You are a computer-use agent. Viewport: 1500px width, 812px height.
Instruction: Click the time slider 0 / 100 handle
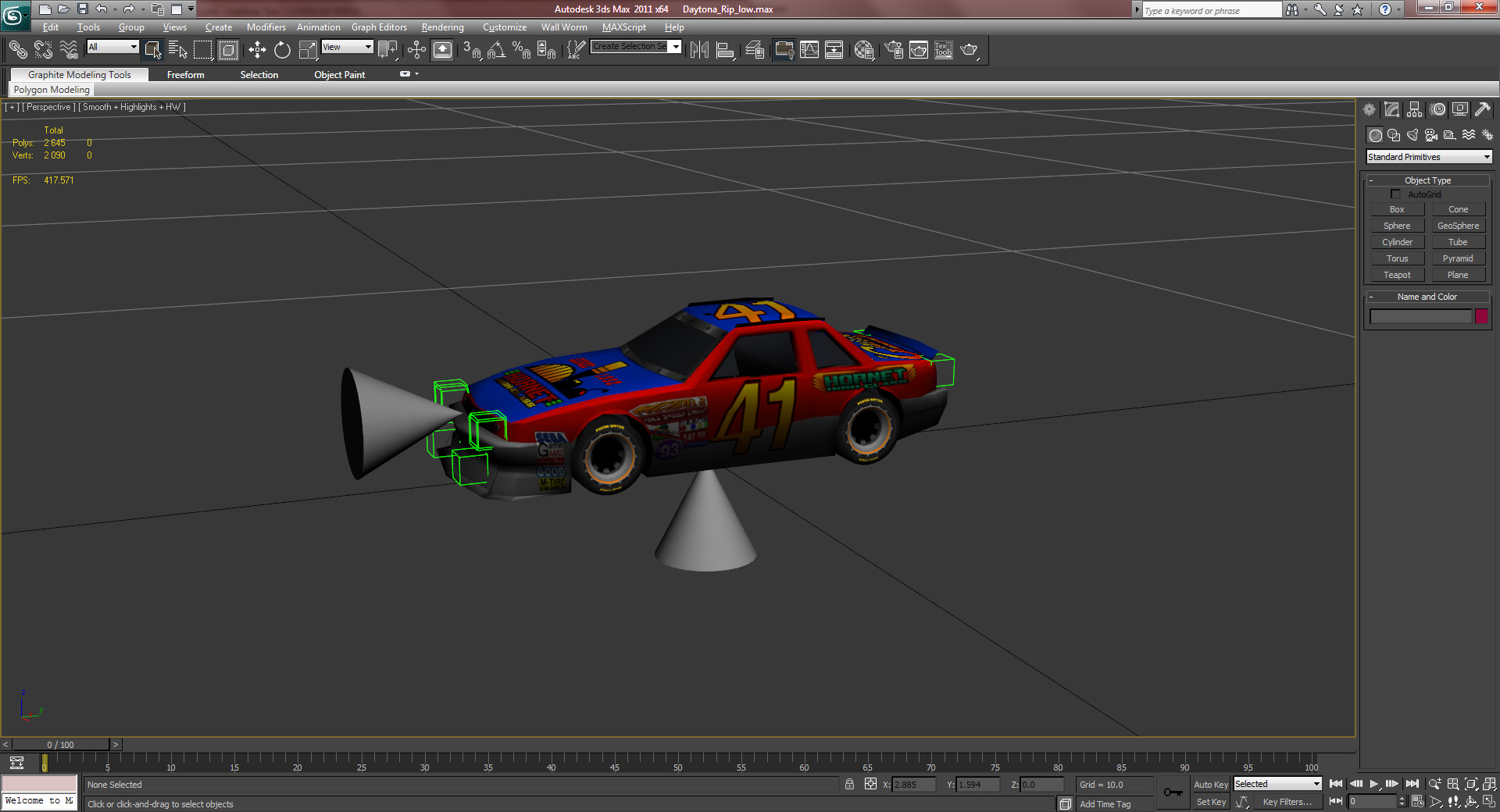[x=61, y=745]
